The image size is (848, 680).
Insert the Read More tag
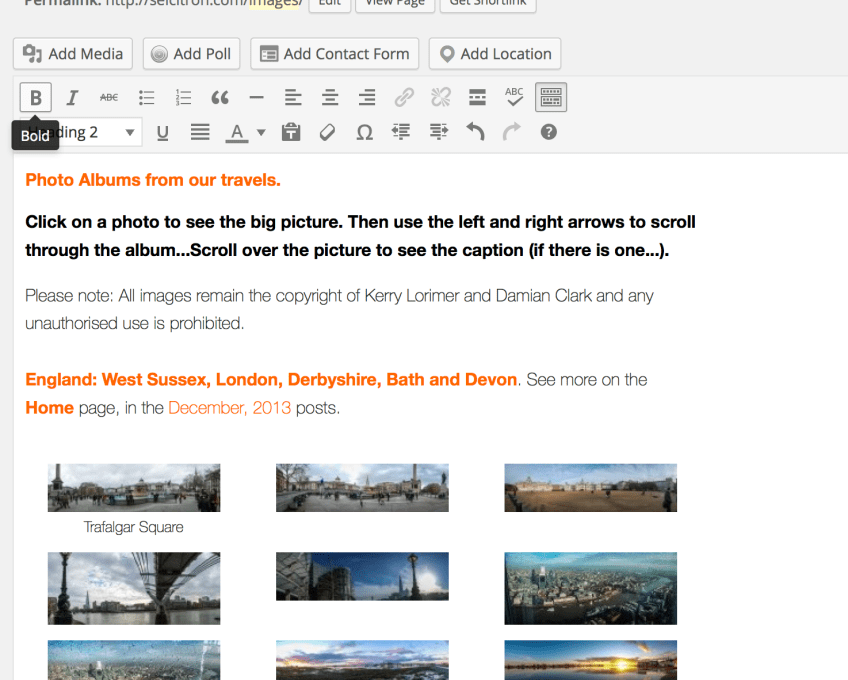click(x=477, y=98)
